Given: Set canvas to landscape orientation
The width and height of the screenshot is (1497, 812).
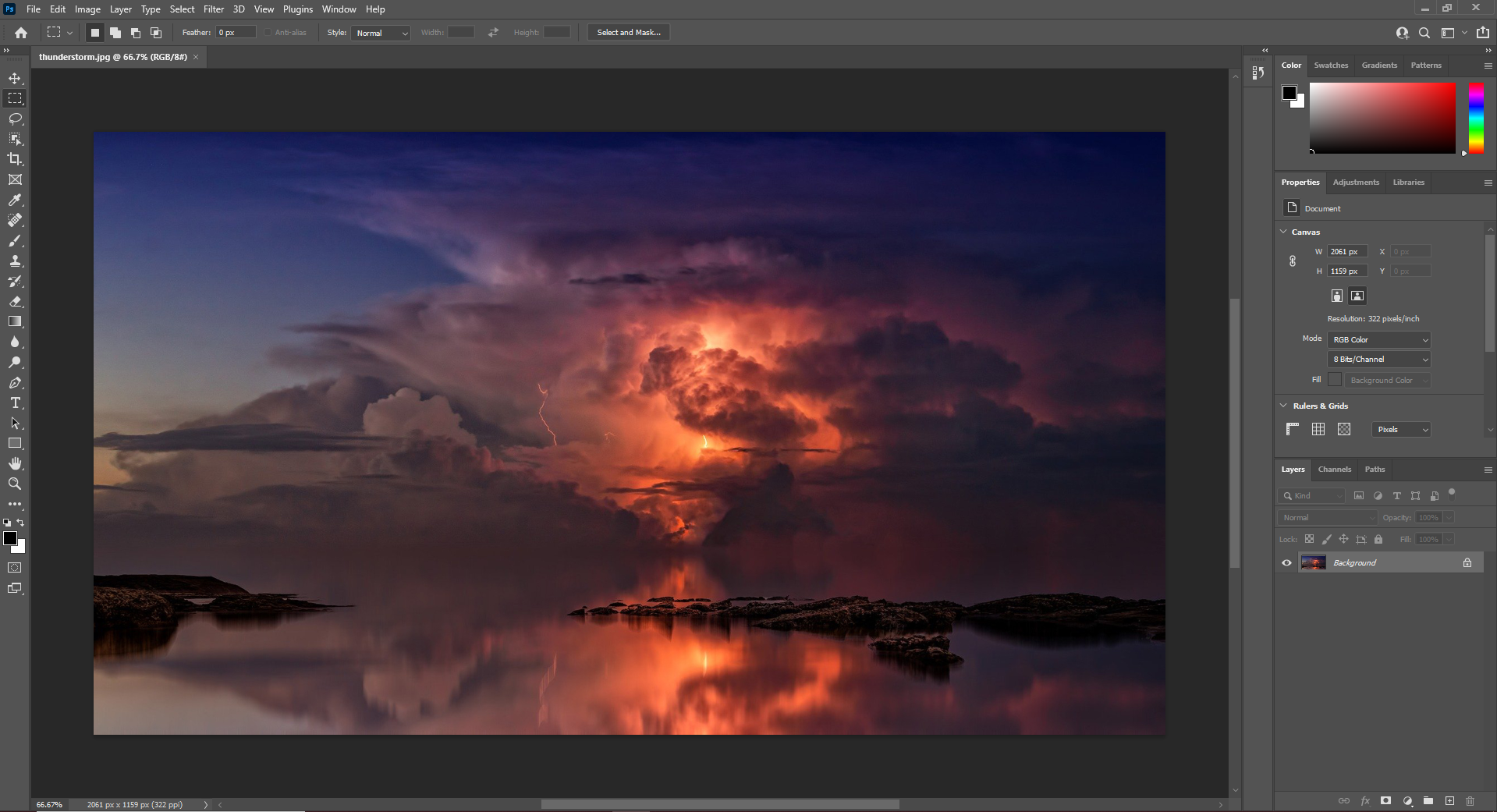Looking at the screenshot, I should click(x=1357, y=296).
